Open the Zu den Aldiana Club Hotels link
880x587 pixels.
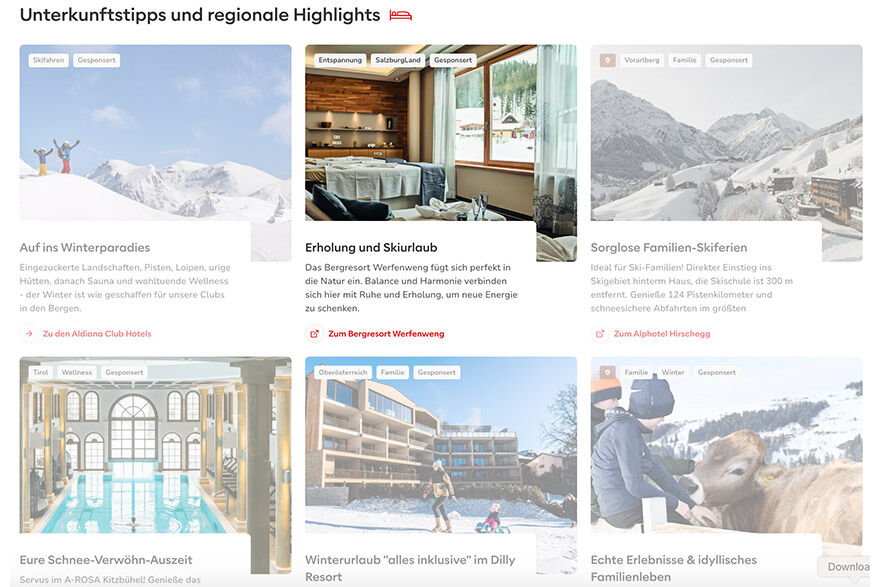97,333
